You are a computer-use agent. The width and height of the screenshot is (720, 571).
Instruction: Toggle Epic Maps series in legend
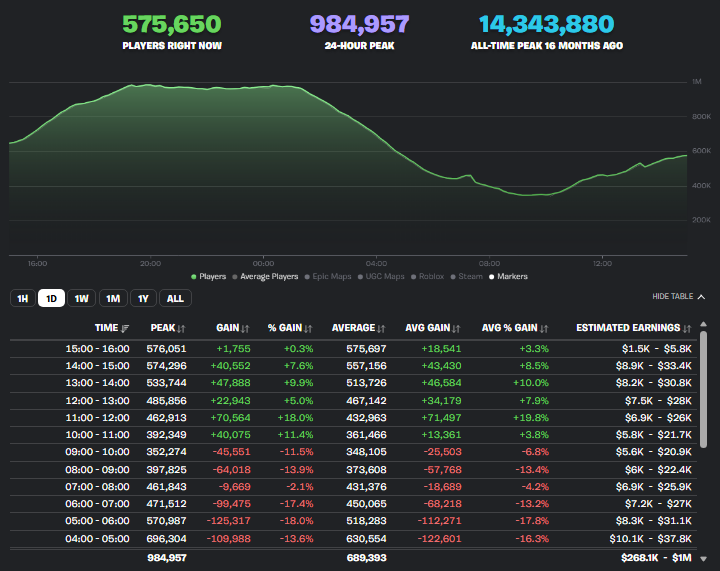coord(328,276)
